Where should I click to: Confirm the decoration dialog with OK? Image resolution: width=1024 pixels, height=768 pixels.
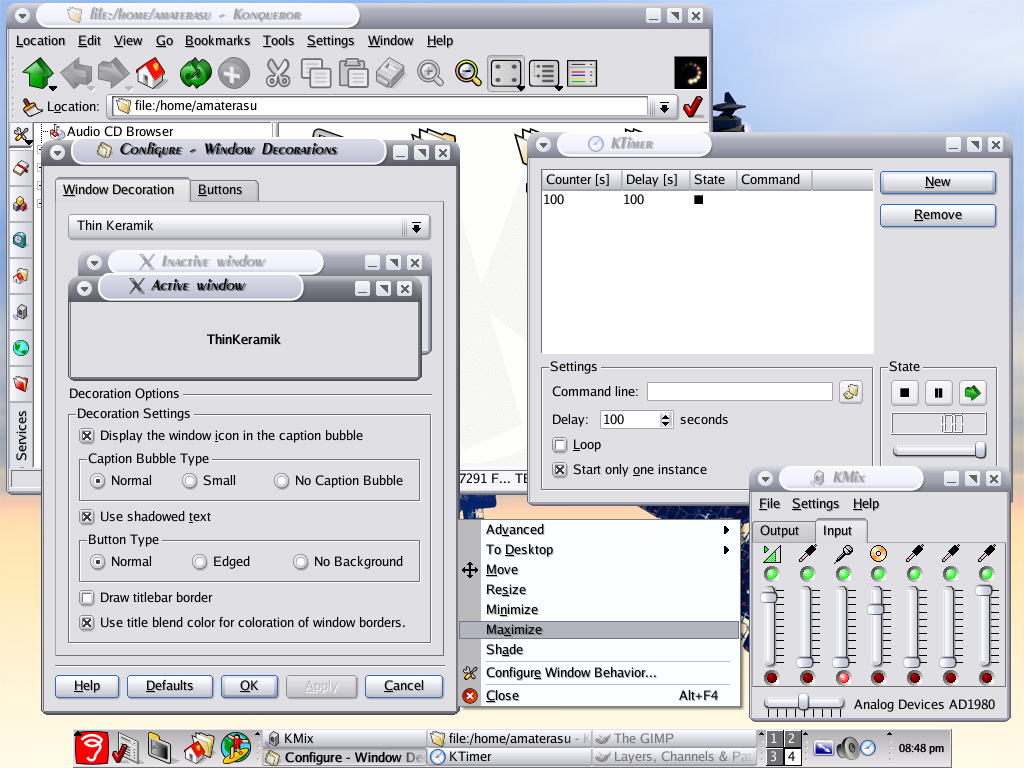pos(249,686)
